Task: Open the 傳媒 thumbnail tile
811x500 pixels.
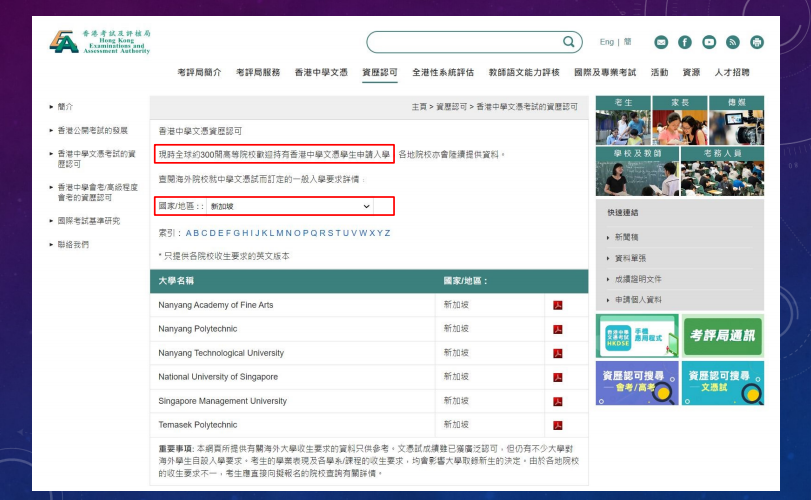Action: pos(737,120)
